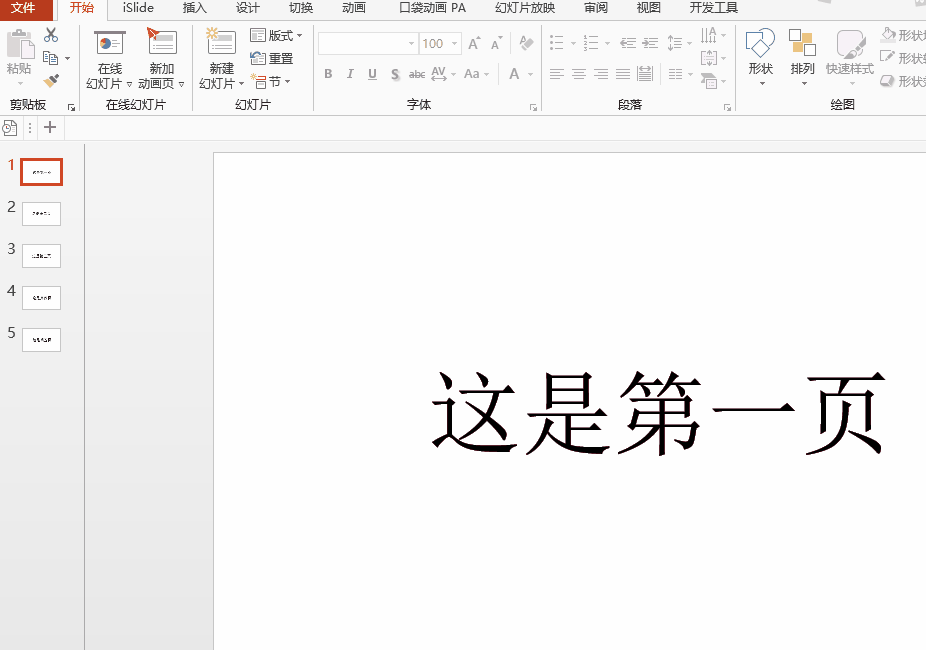Image resolution: width=926 pixels, height=650 pixels.
Task: Select the 形状填充 (Shape Fill) icon
Action: [888, 33]
